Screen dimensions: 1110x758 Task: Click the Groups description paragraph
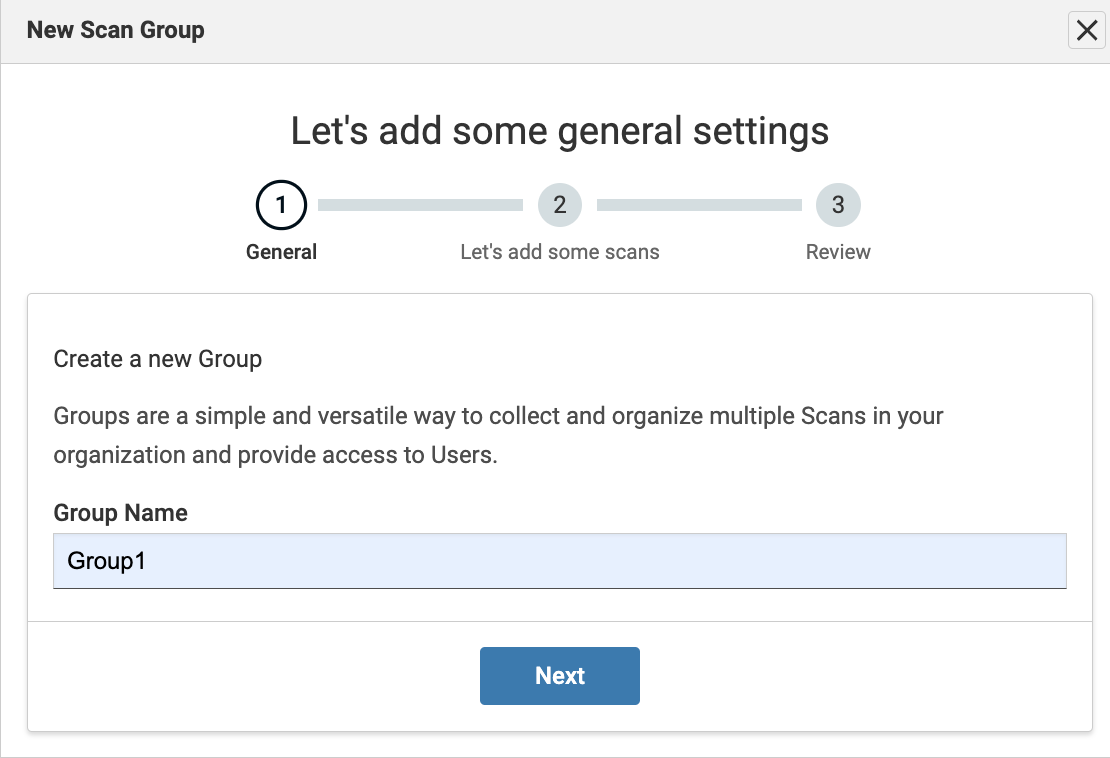(497, 435)
